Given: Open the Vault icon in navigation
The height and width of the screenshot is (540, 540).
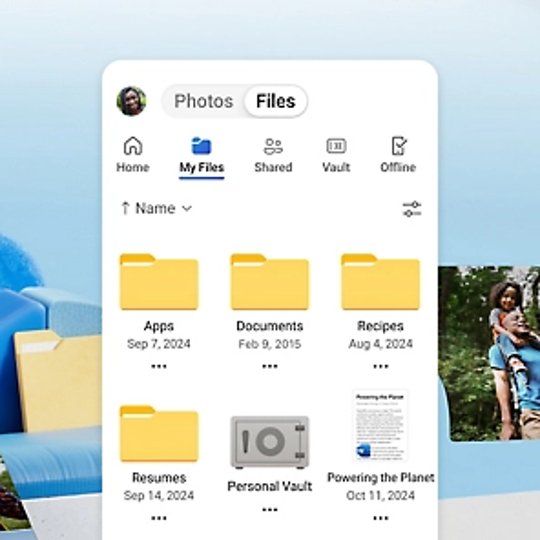Looking at the screenshot, I should pos(336,146).
